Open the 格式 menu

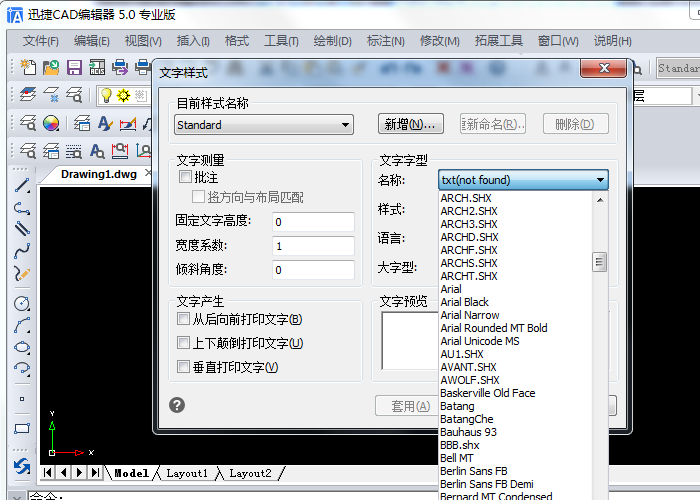coord(237,41)
